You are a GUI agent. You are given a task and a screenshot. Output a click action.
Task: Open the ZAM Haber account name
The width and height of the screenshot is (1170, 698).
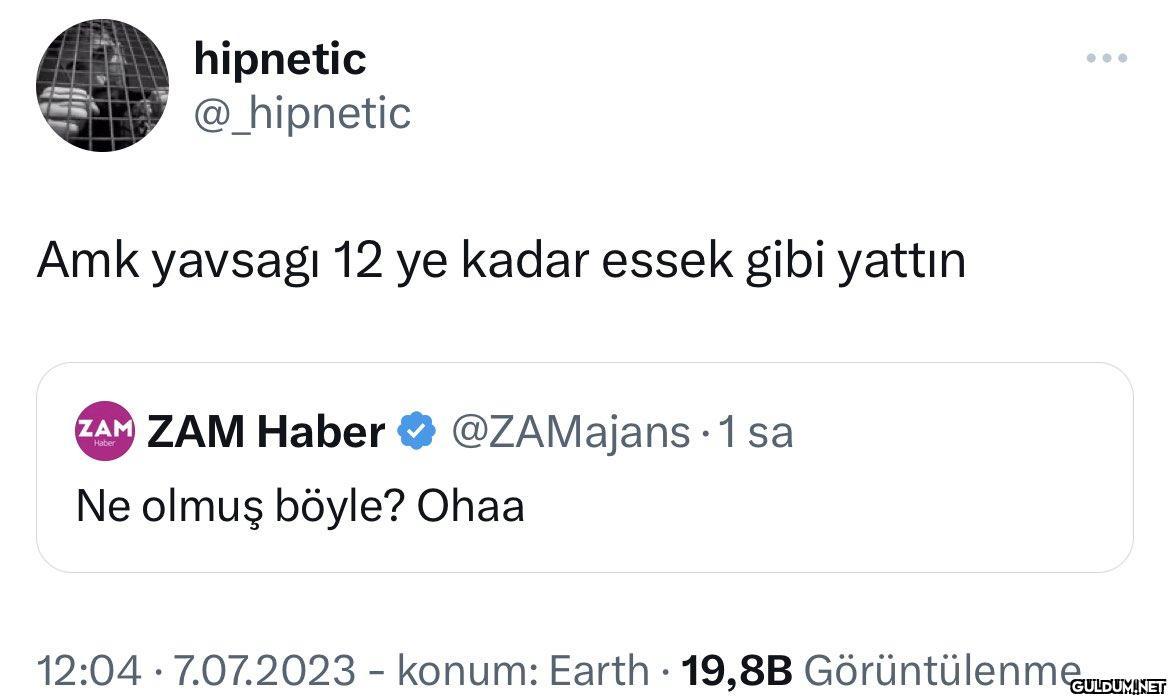point(266,432)
